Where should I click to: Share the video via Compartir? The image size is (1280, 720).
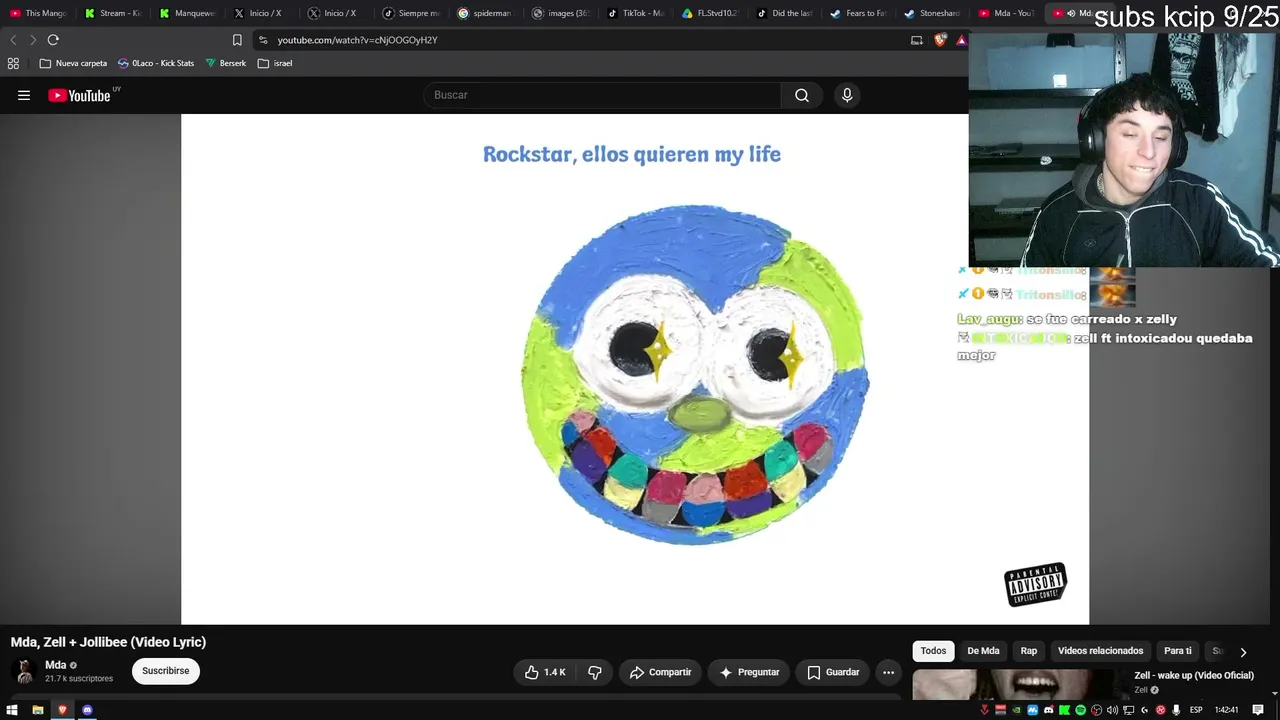tap(660, 672)
